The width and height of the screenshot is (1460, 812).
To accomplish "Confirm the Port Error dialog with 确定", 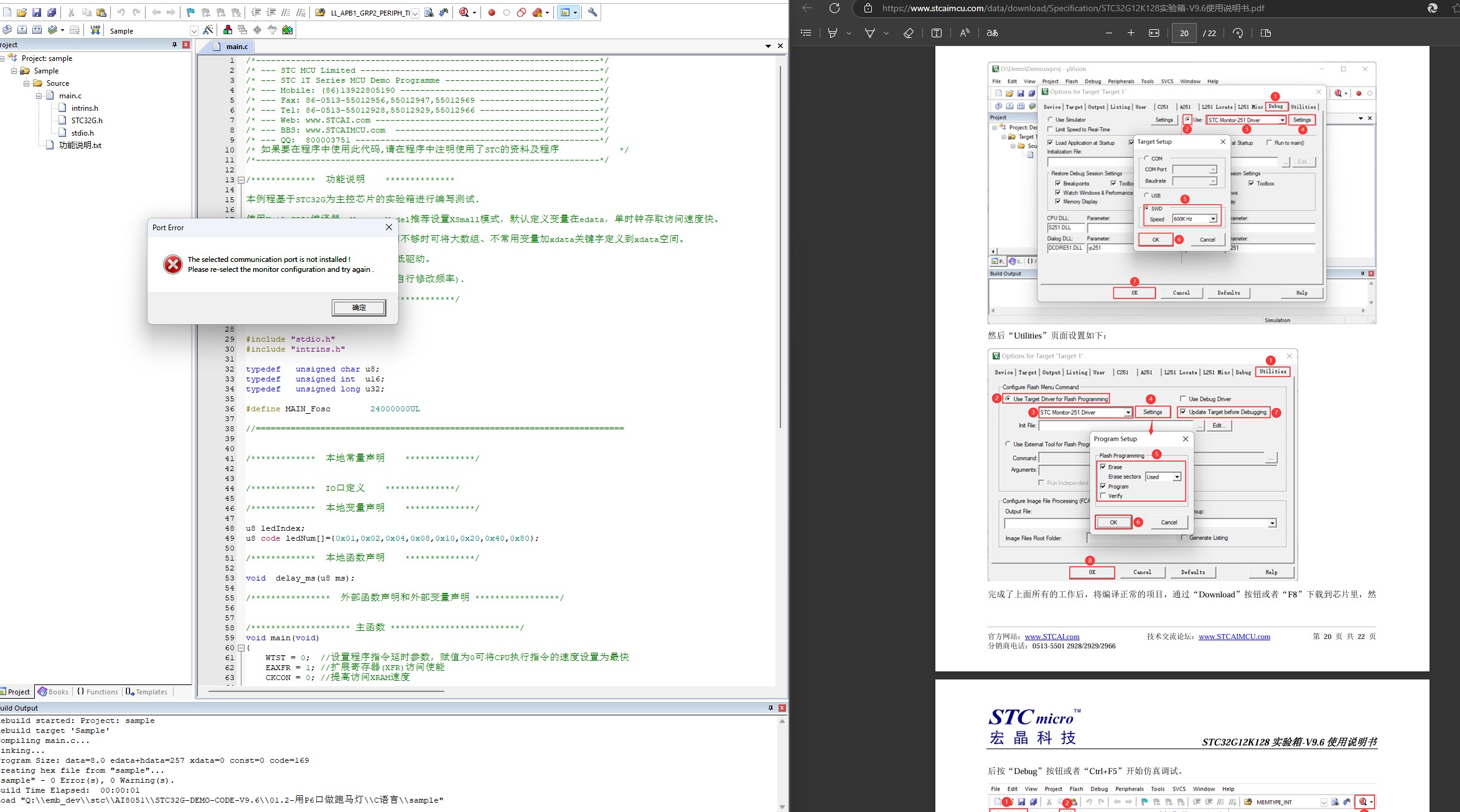I will coord(359,307).
